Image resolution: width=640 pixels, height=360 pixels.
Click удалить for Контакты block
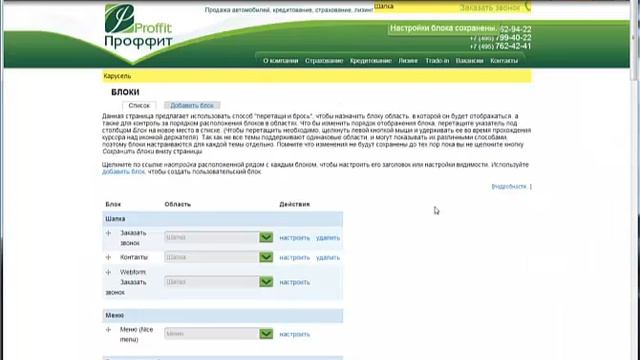tap(328, 258)
